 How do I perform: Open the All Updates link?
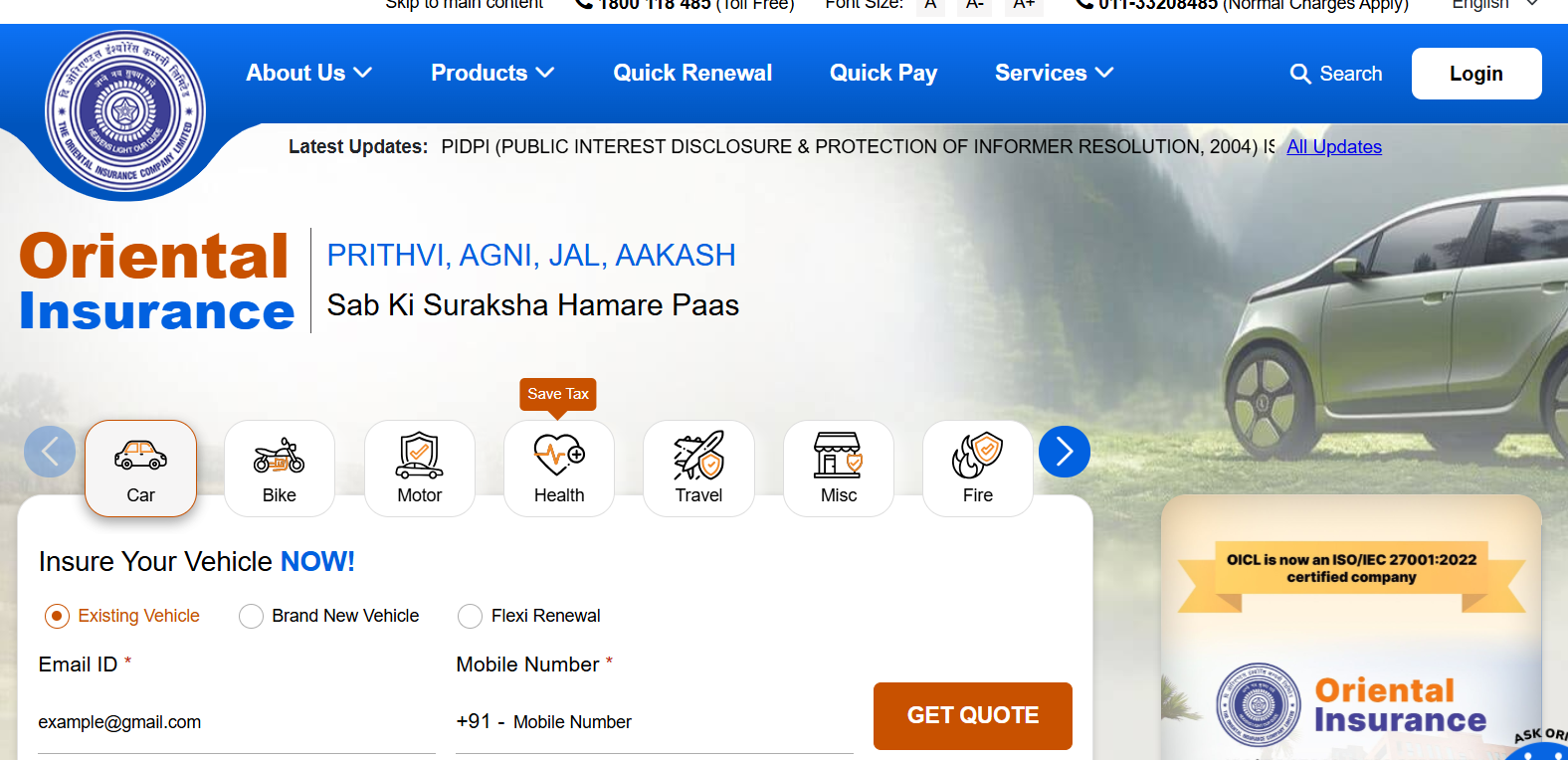point(1334,147)
